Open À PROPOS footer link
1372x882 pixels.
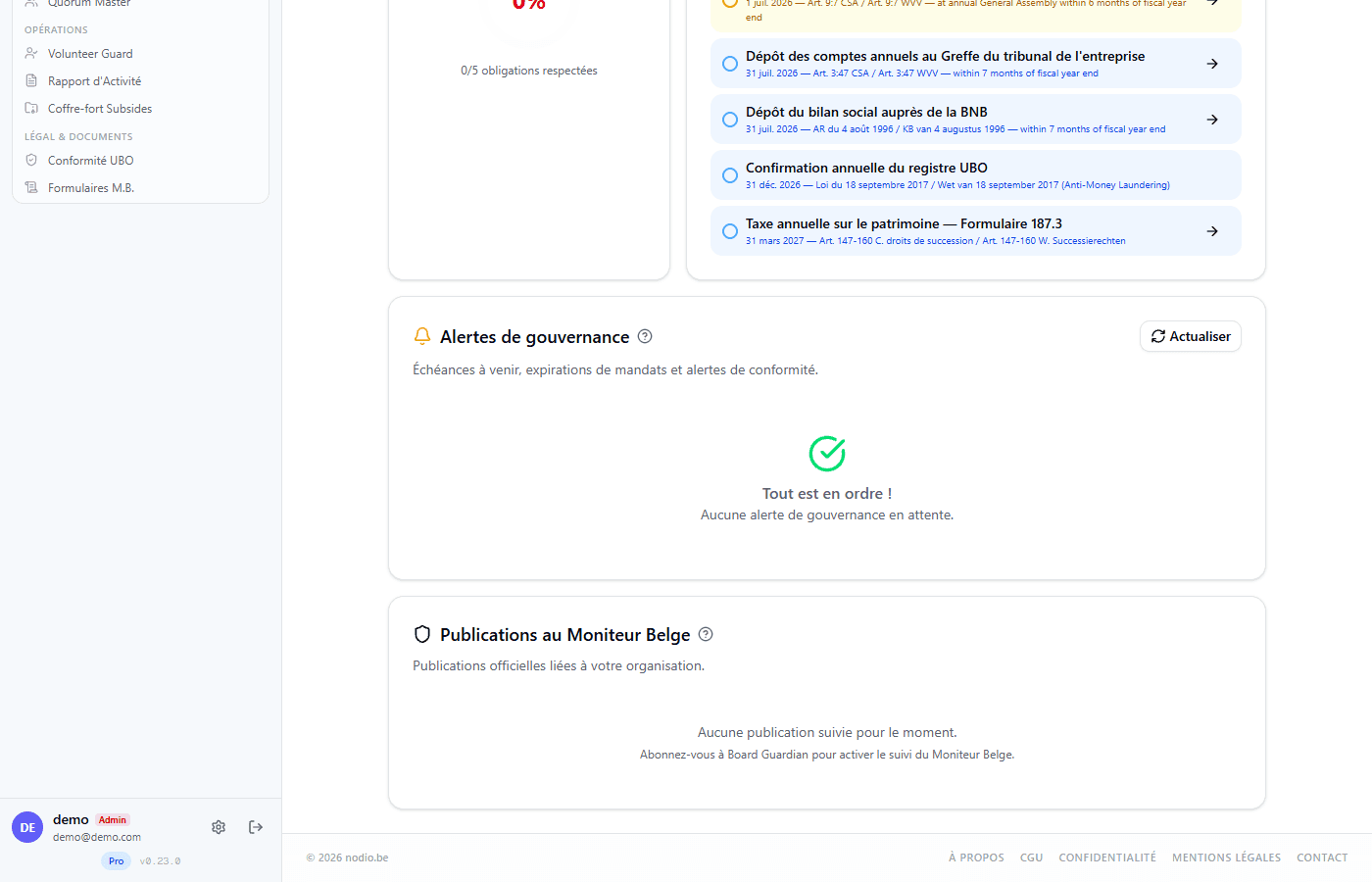[976, 857]
